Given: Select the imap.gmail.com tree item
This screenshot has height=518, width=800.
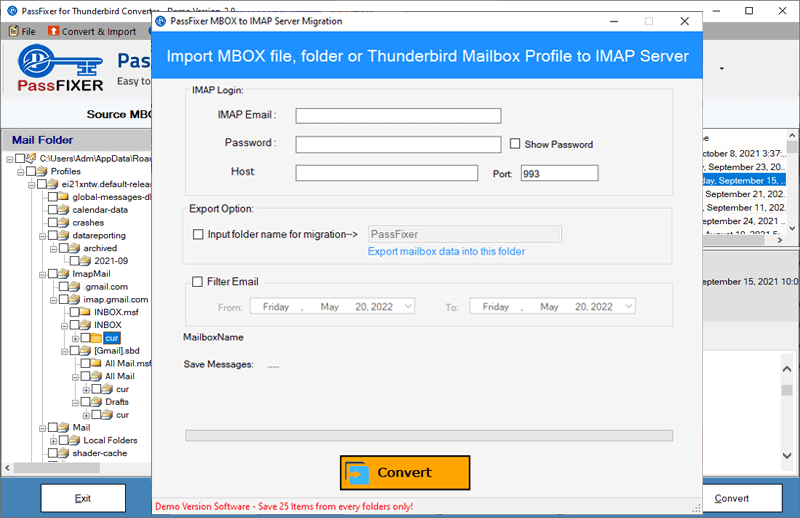Looking at the screenshot, I should pyautogui.click(x=116, y=299).
